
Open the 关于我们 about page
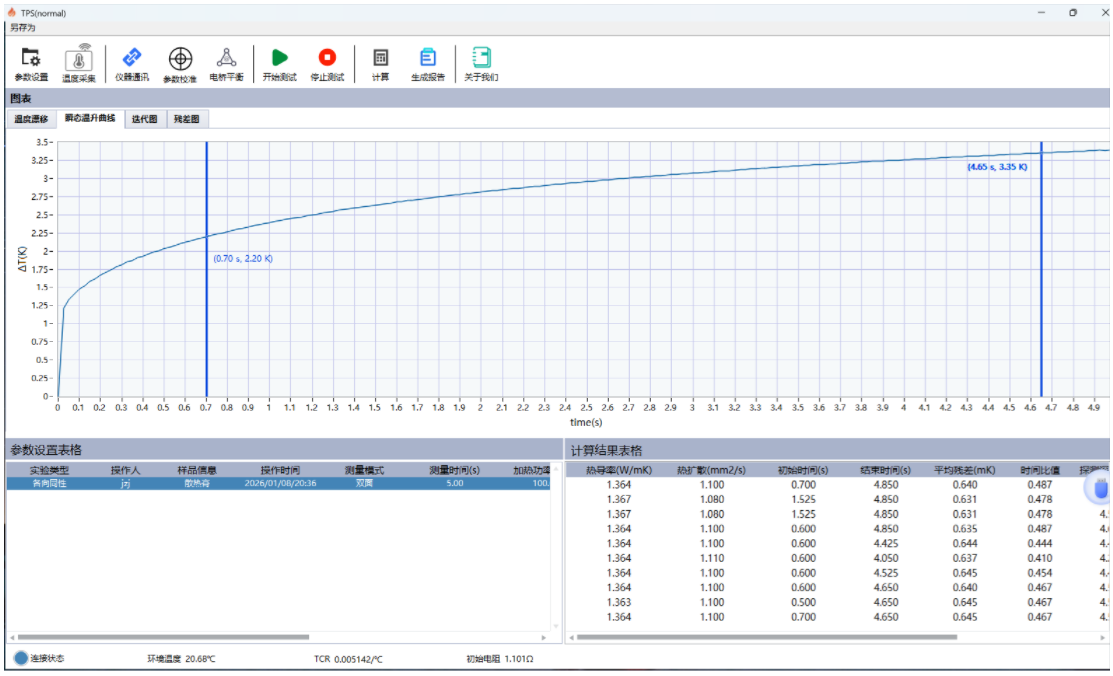481,64
